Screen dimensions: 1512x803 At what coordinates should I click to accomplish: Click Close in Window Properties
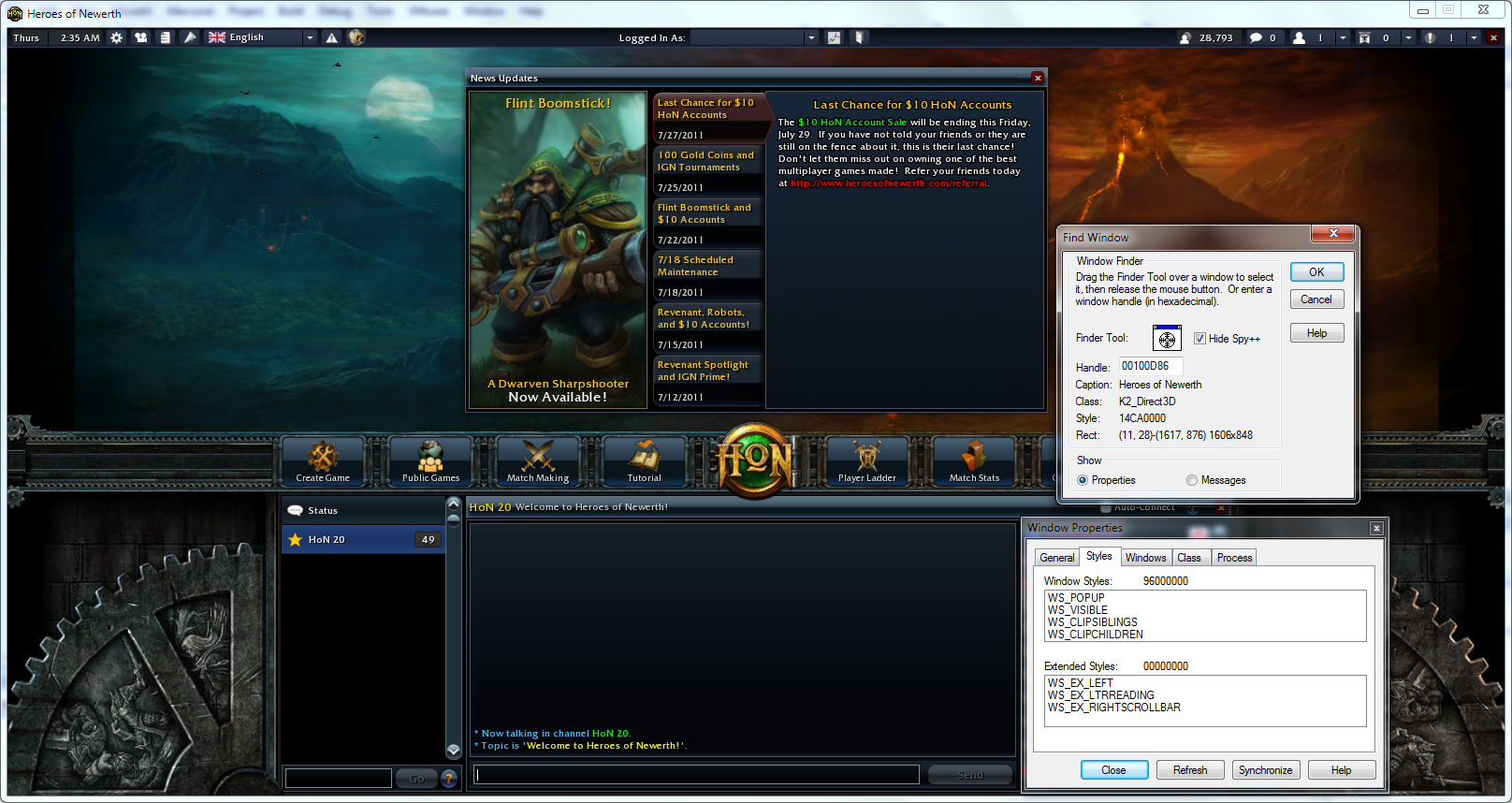point(1113,770)
